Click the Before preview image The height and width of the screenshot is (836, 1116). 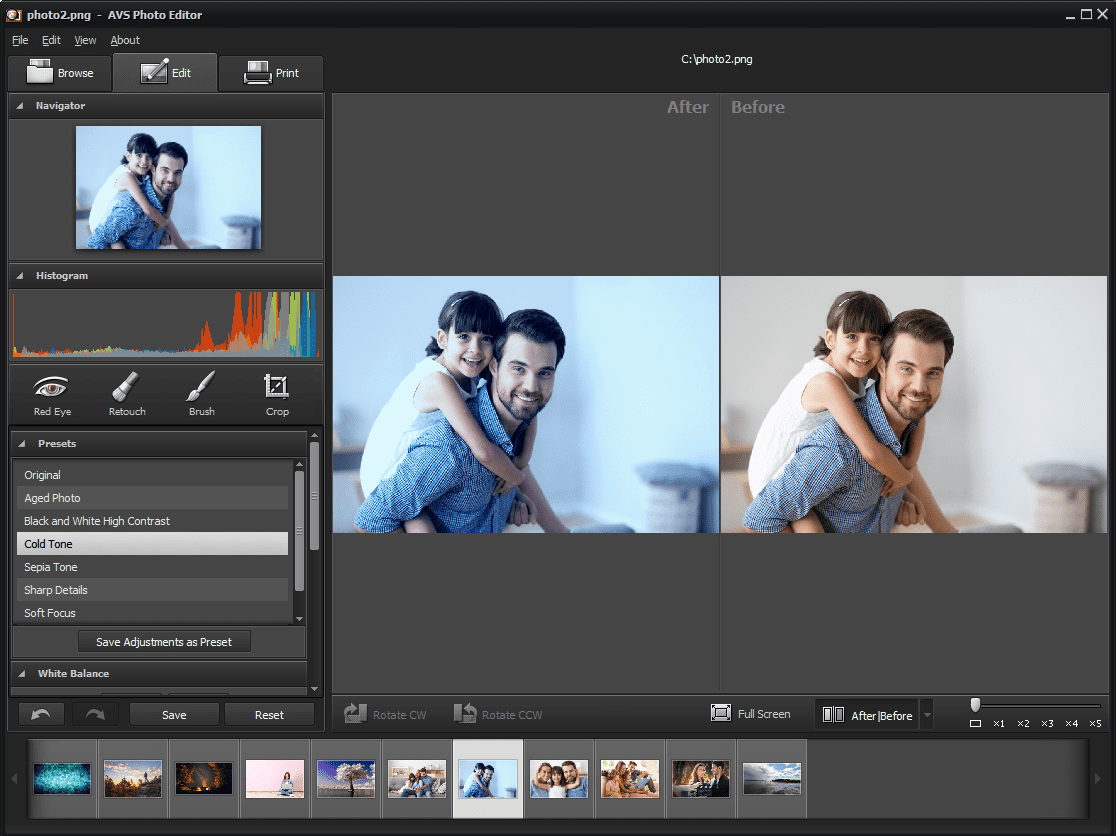tap(914, 404)
